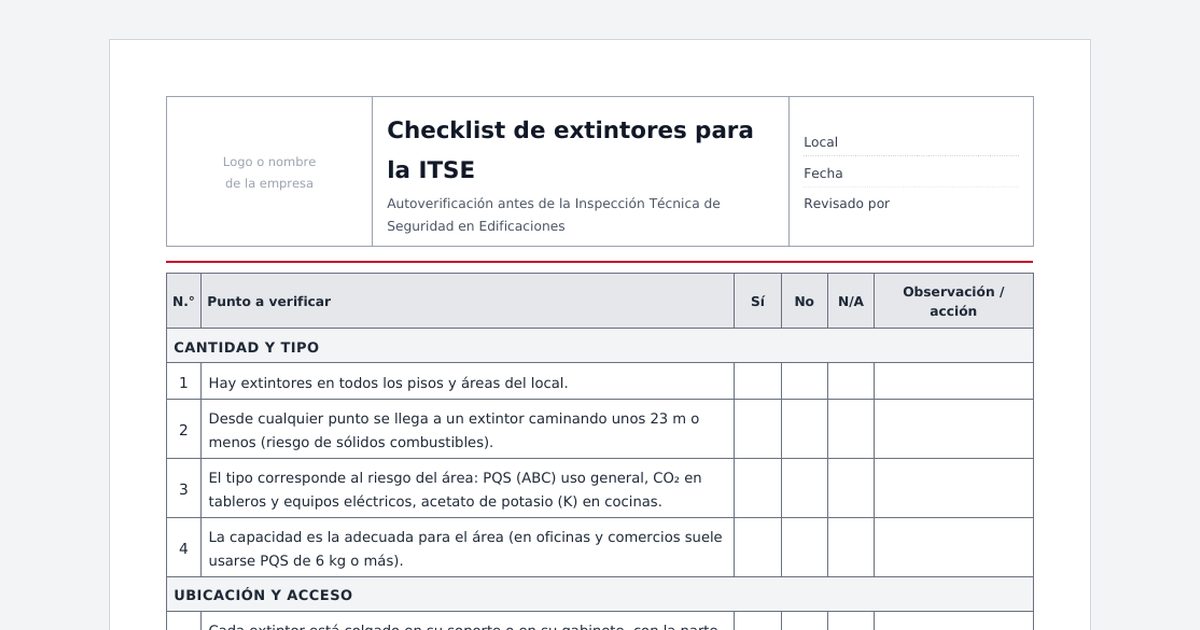Click observation cell for item 1
Screen dimensions: 1200x630
pos(954,382)
